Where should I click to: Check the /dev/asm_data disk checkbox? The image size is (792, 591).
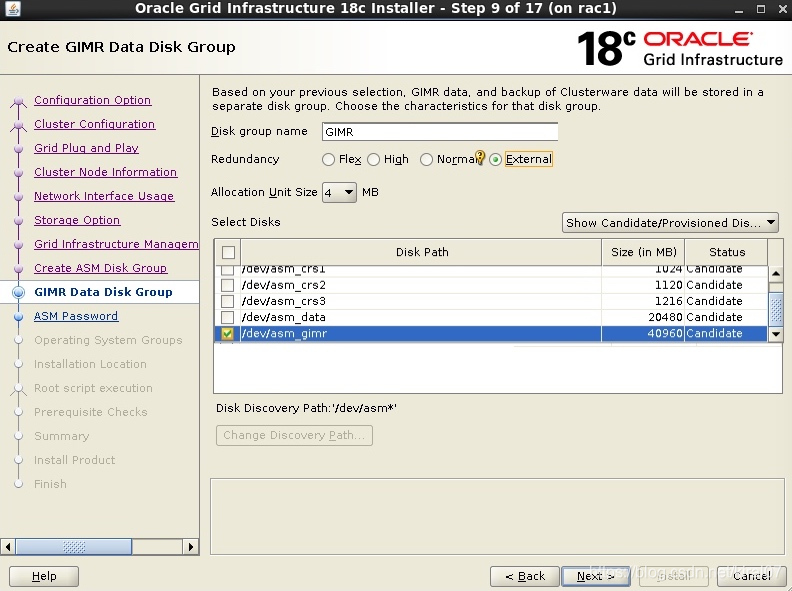tap(227, 317)
